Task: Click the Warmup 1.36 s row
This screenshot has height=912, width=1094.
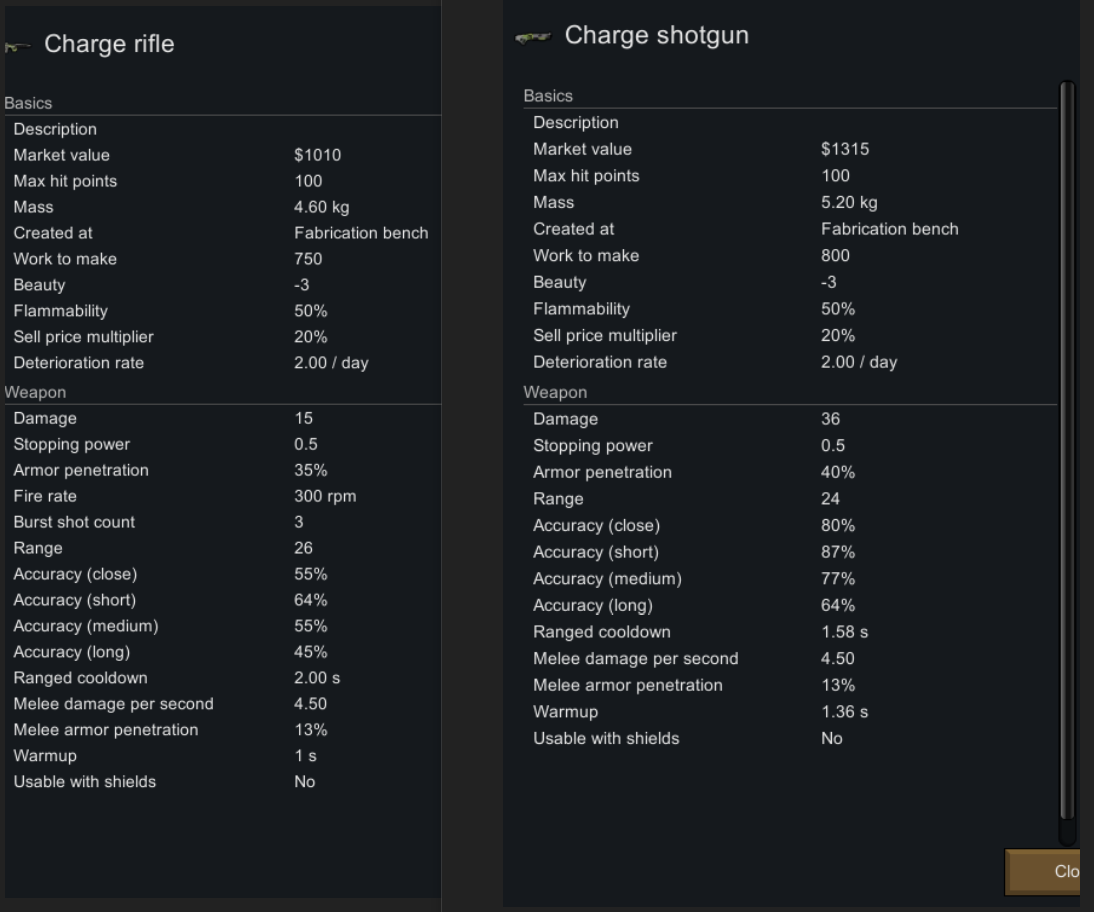Action: pos(565,712)
